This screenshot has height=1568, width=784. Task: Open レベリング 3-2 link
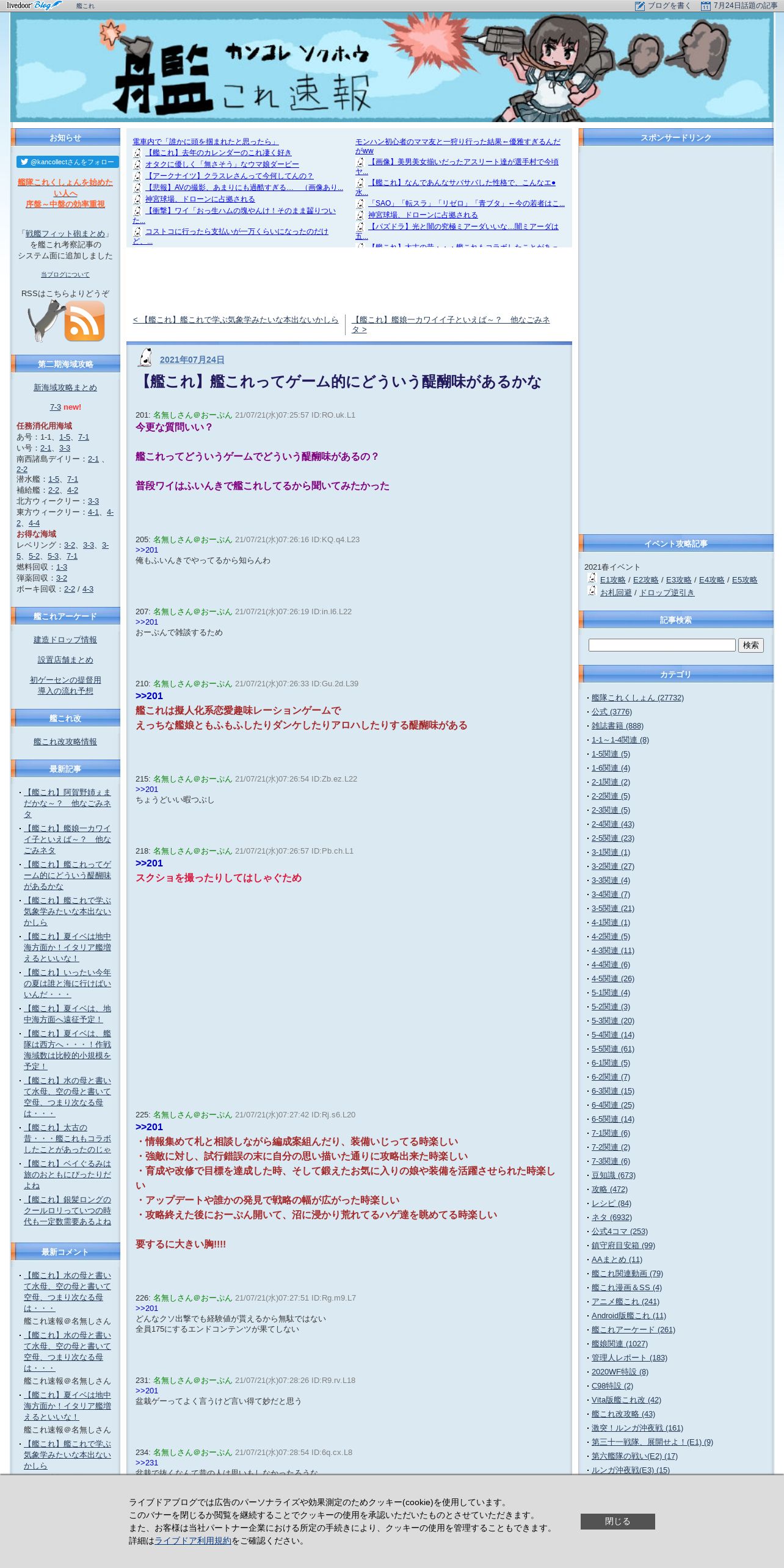tap(70, 545)
